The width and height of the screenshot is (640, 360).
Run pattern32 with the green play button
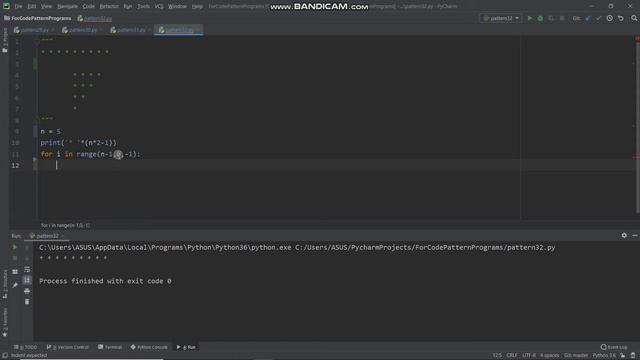pyautogui.click(x=530, y=18)
